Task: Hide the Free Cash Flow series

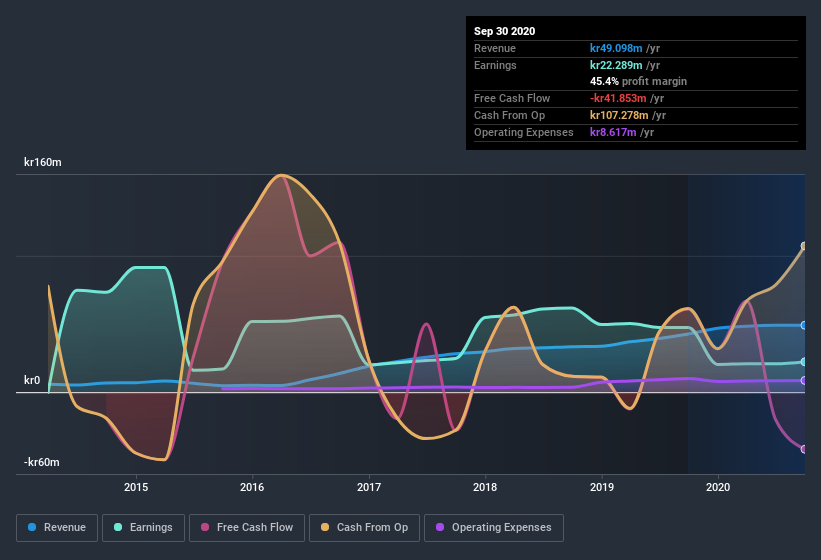Action: [247, 528]
